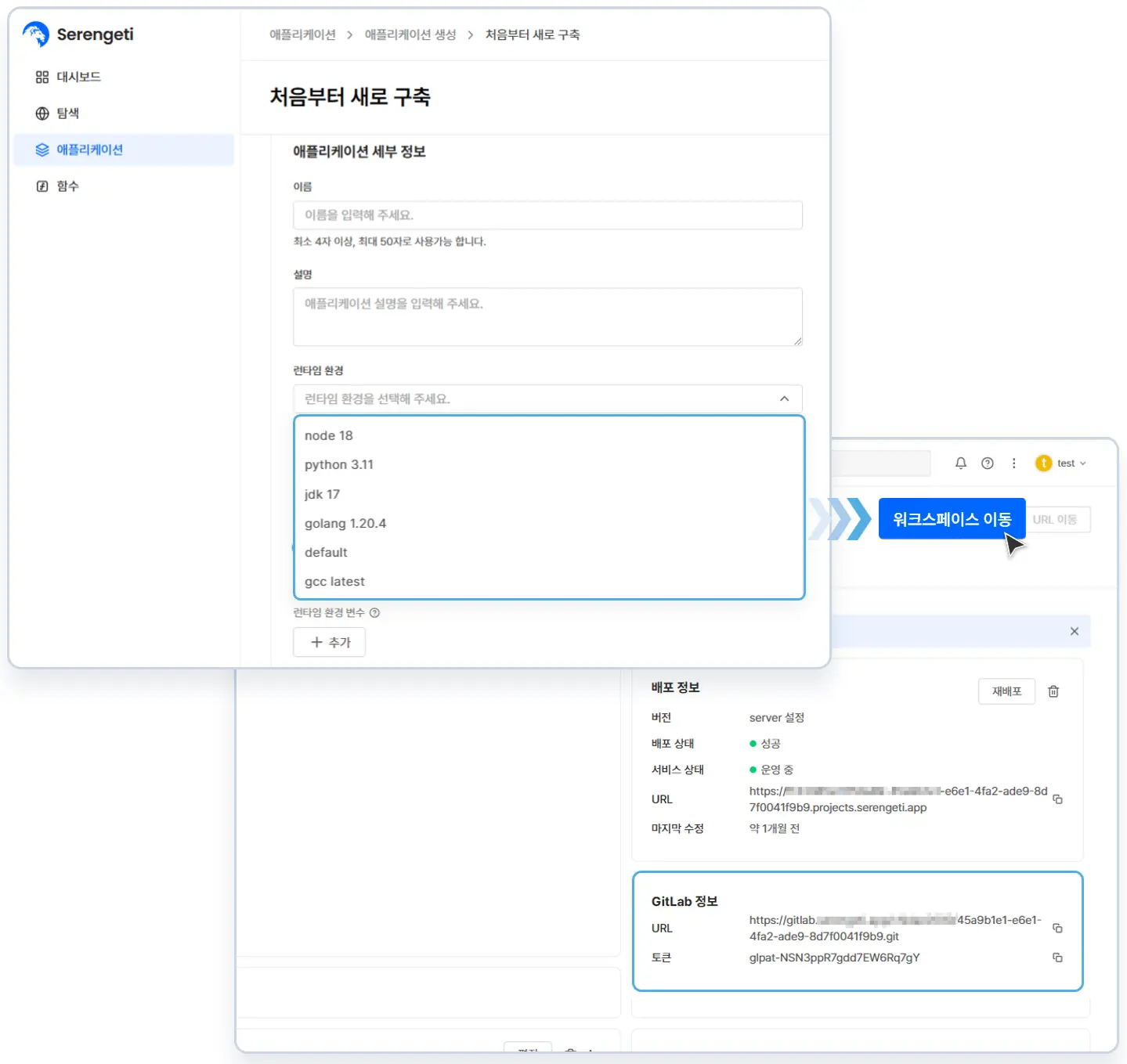Viewport: 1127px width, 1064px height.
Task: Collapse the 런타임 환경 dropdown
Action: [x=784, y=399]
